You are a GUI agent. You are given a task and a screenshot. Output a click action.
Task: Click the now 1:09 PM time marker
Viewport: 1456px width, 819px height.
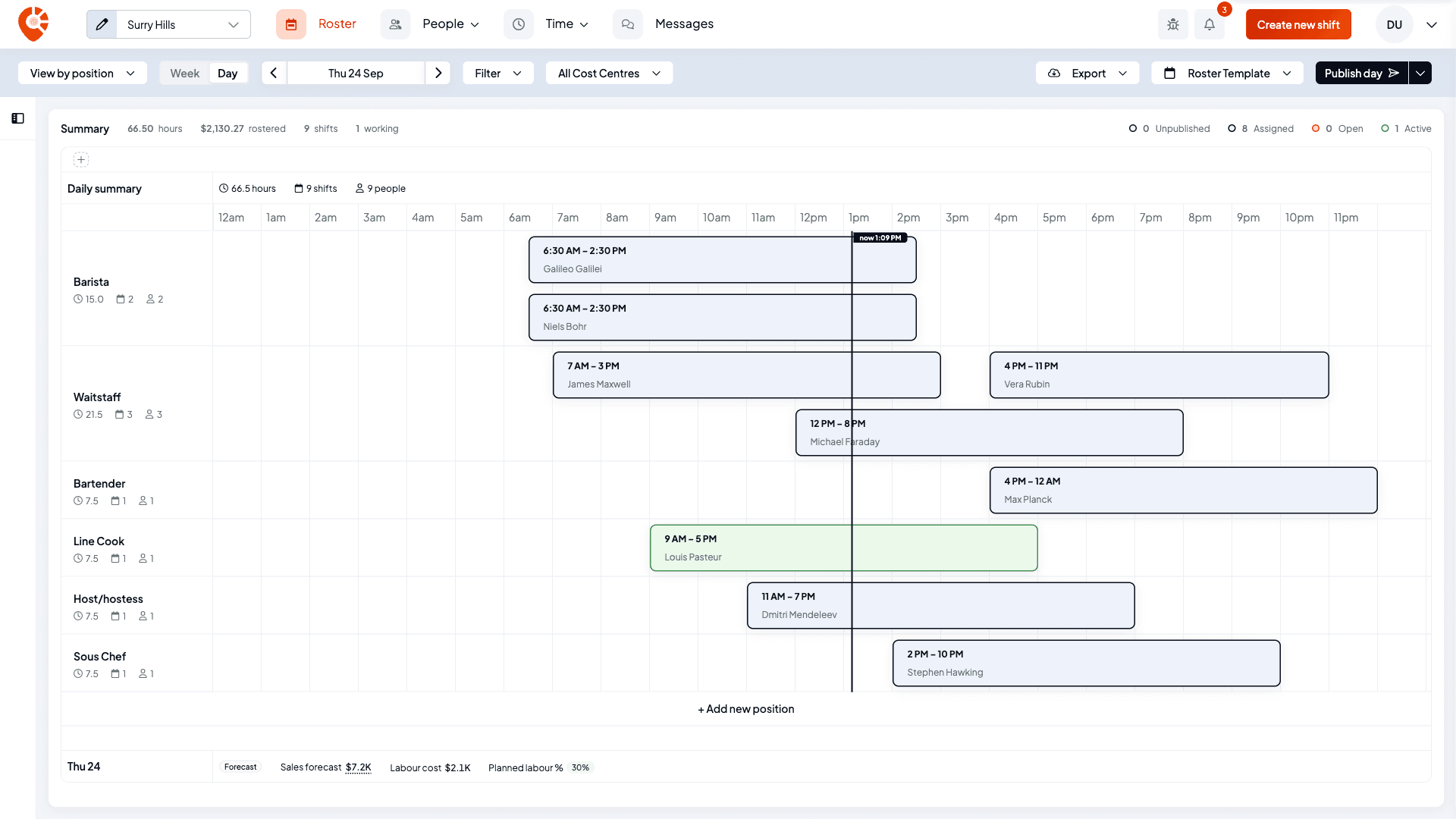click(880, 238)
